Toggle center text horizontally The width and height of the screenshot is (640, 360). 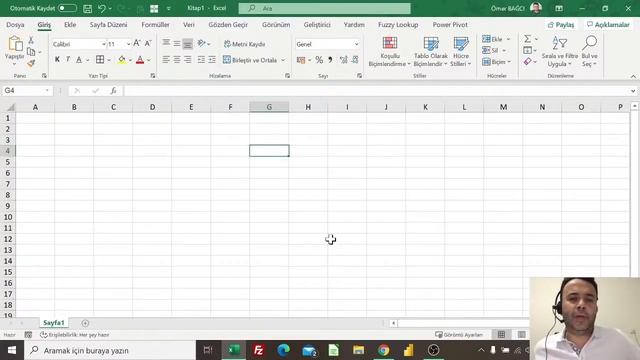tap(177, 60)
